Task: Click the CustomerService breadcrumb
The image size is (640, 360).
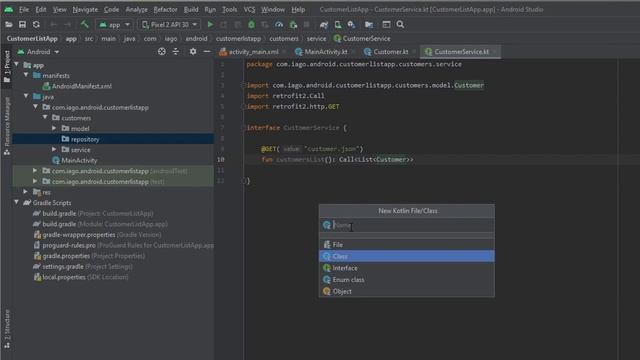Action: click(362, 39)
